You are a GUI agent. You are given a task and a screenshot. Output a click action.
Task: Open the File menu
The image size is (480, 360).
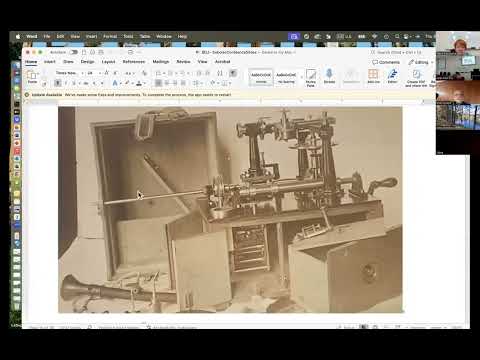coord(47,36)
